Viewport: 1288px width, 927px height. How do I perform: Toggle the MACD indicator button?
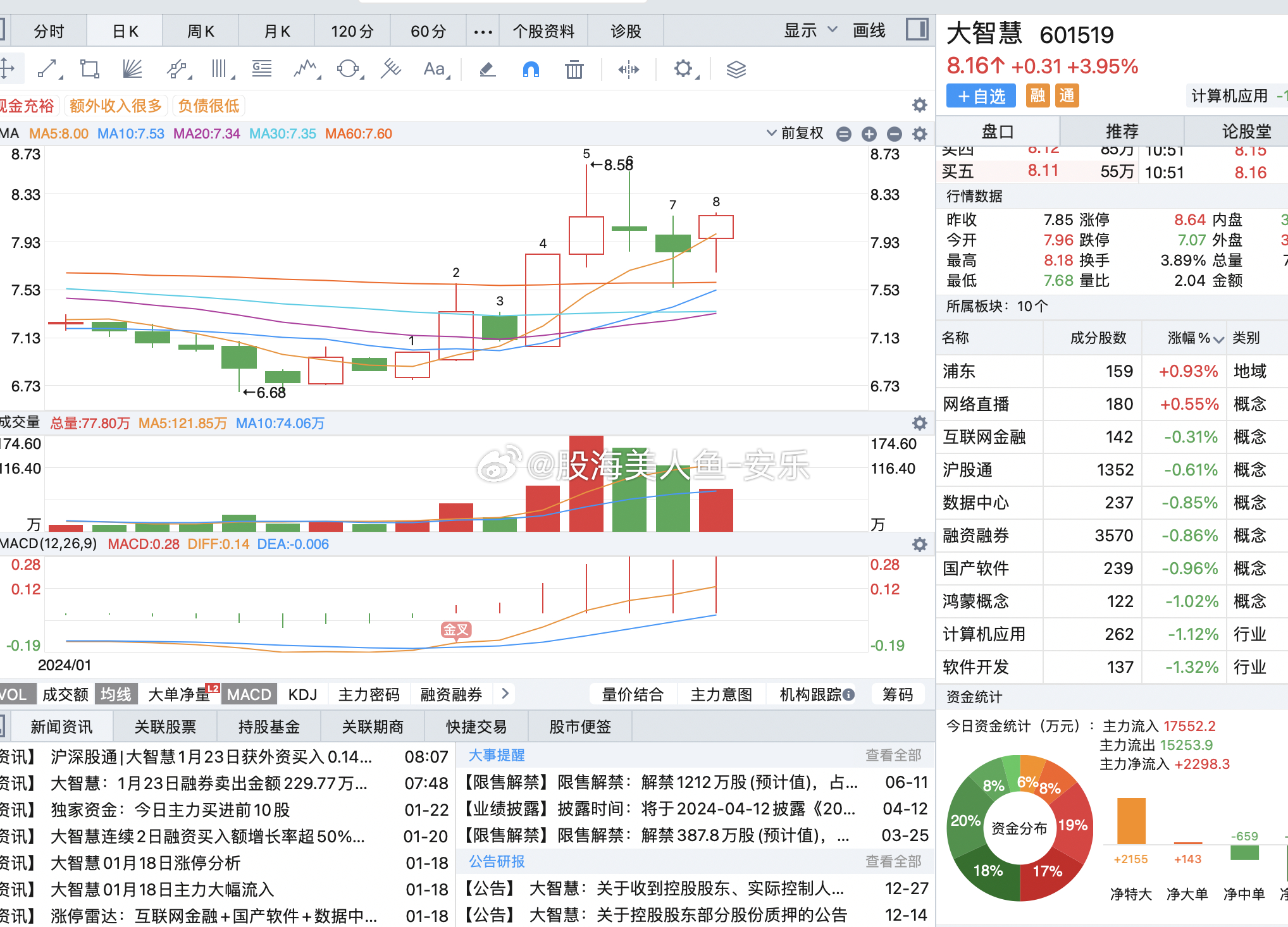pos(249,694)
